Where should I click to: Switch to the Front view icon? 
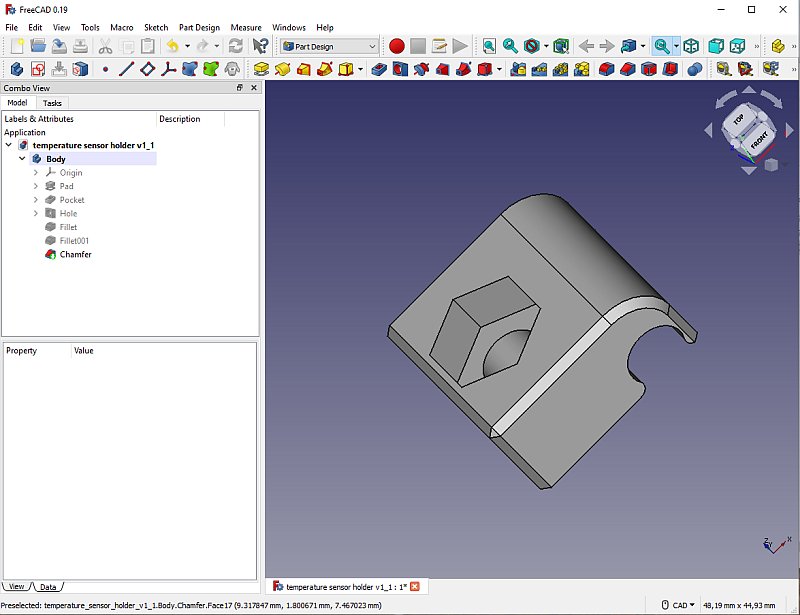coord(716,46)
